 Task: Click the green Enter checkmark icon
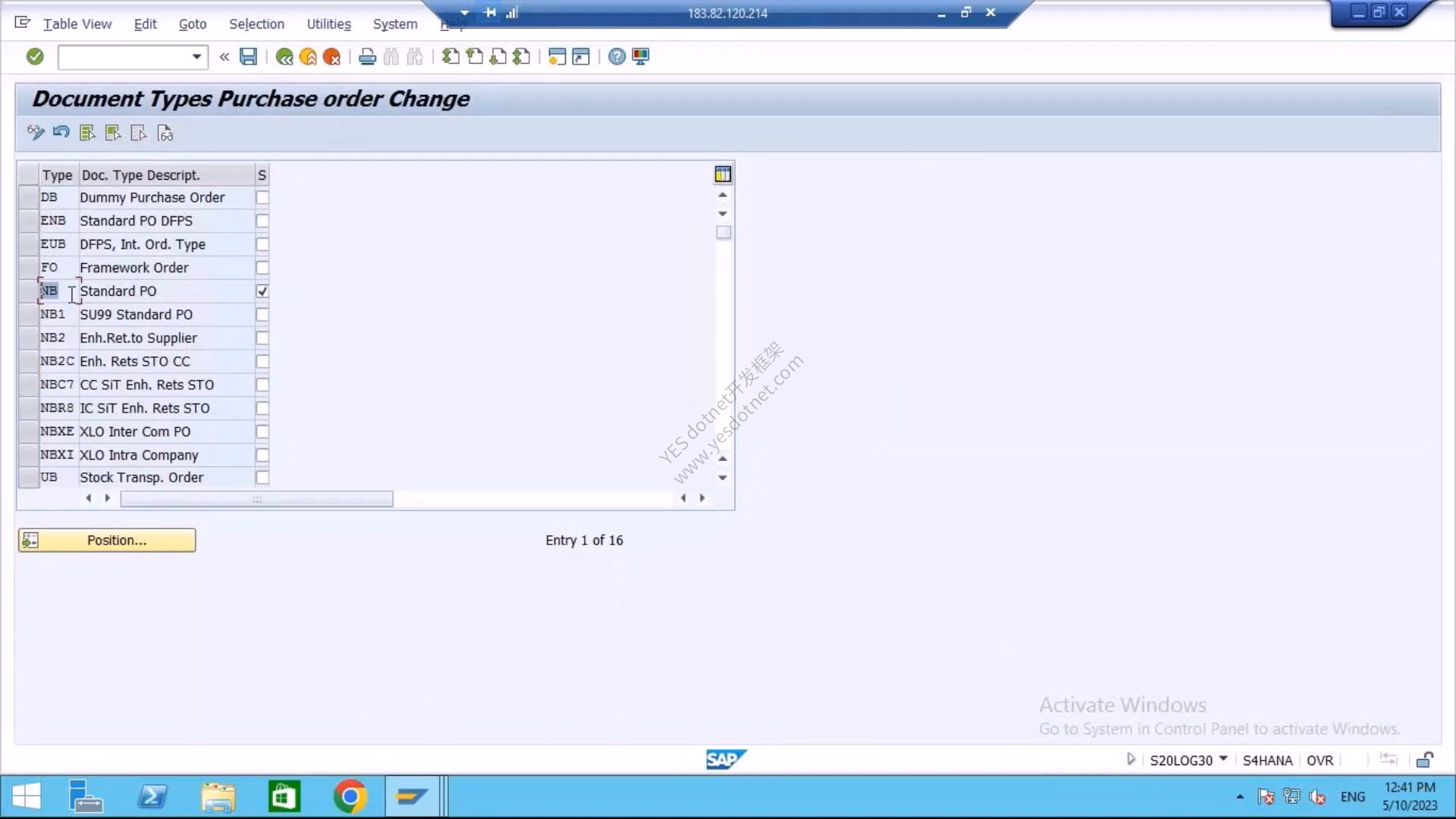tap(35, 56)
